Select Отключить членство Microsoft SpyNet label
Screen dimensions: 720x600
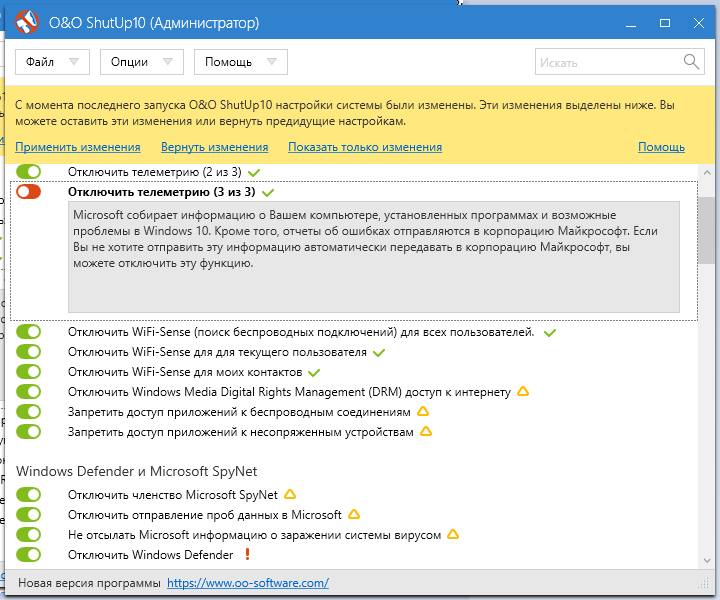173,495
